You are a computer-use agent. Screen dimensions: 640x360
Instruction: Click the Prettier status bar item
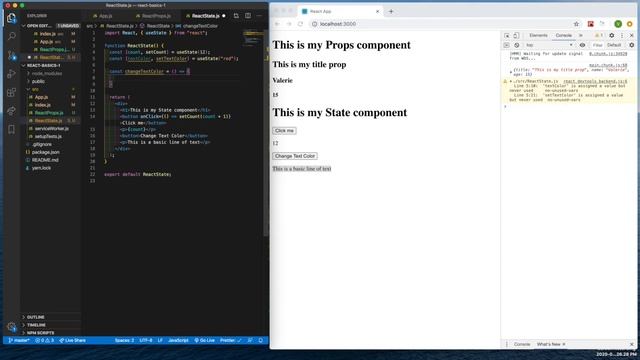click(x=231, y=340)
